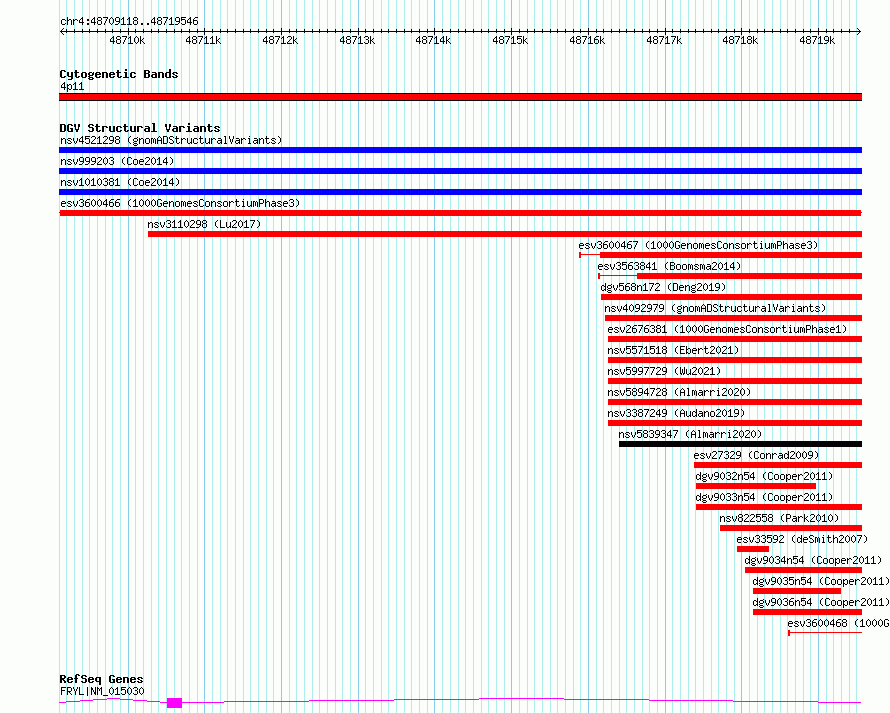Click the blue bar under nsv1010381
The image size is (890, 713).
pos(460,192)
